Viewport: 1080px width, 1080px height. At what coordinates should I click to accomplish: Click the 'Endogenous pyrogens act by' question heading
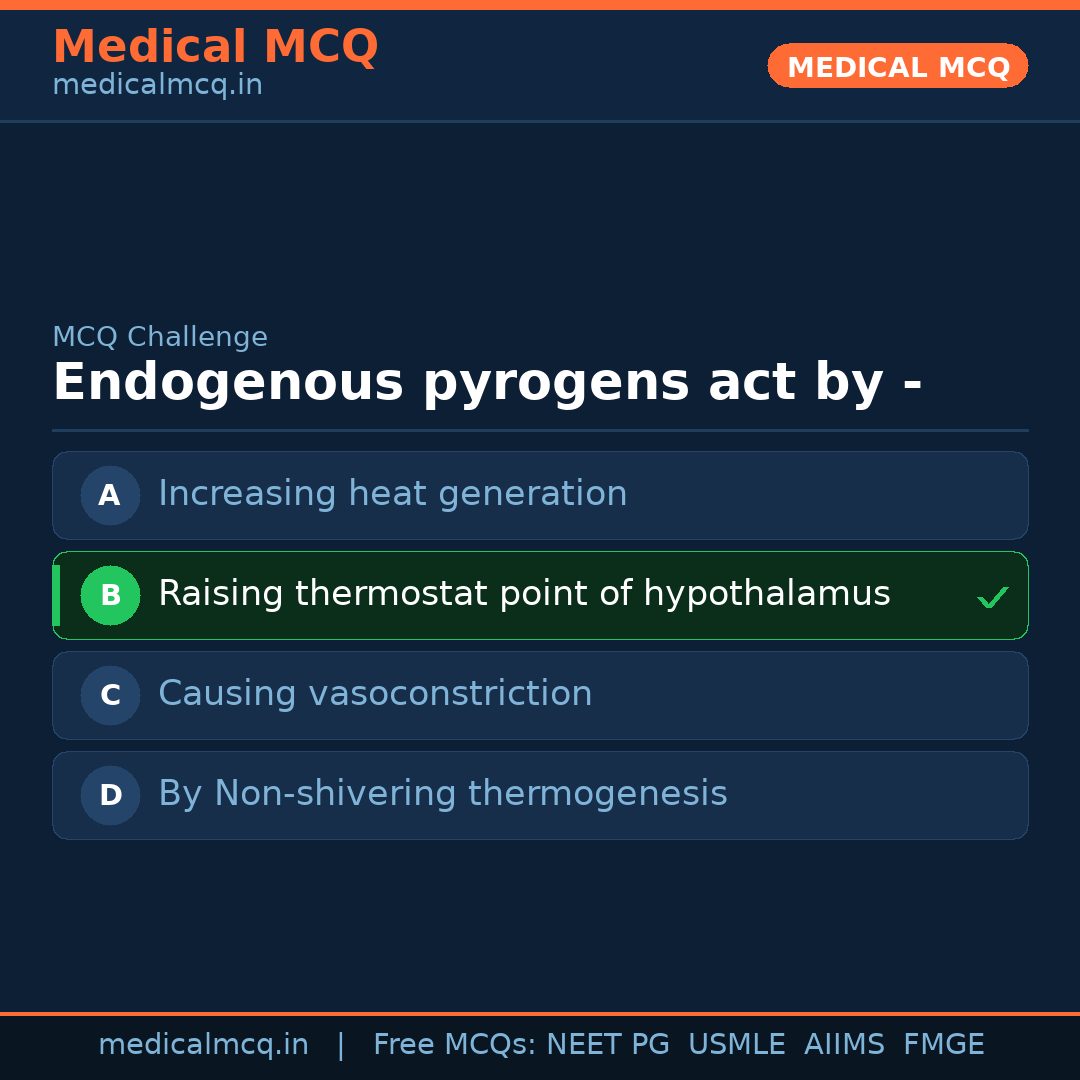click(x=487, y=383)
